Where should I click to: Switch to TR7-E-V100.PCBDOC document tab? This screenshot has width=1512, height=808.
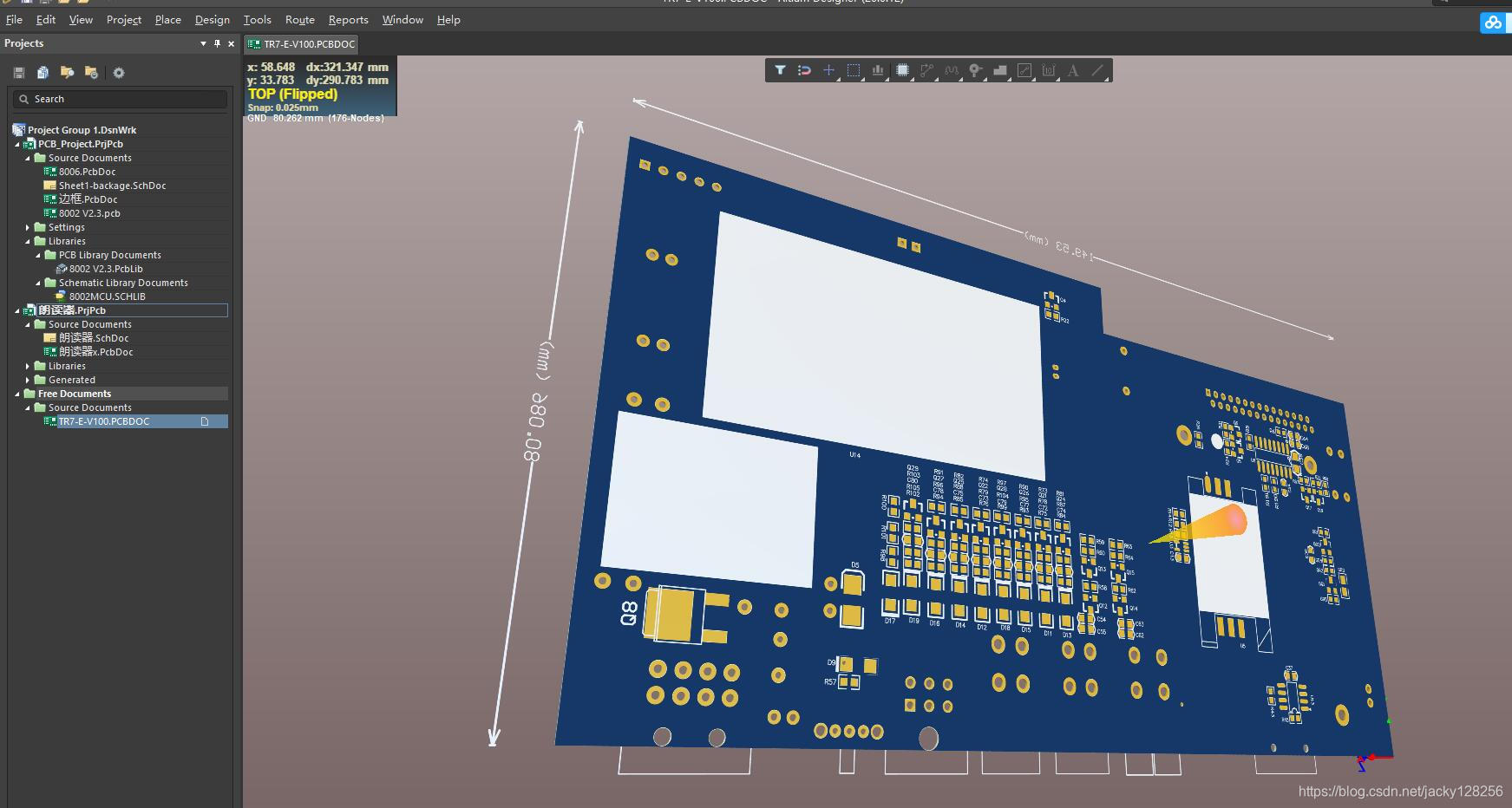click(x=302, y=44)
